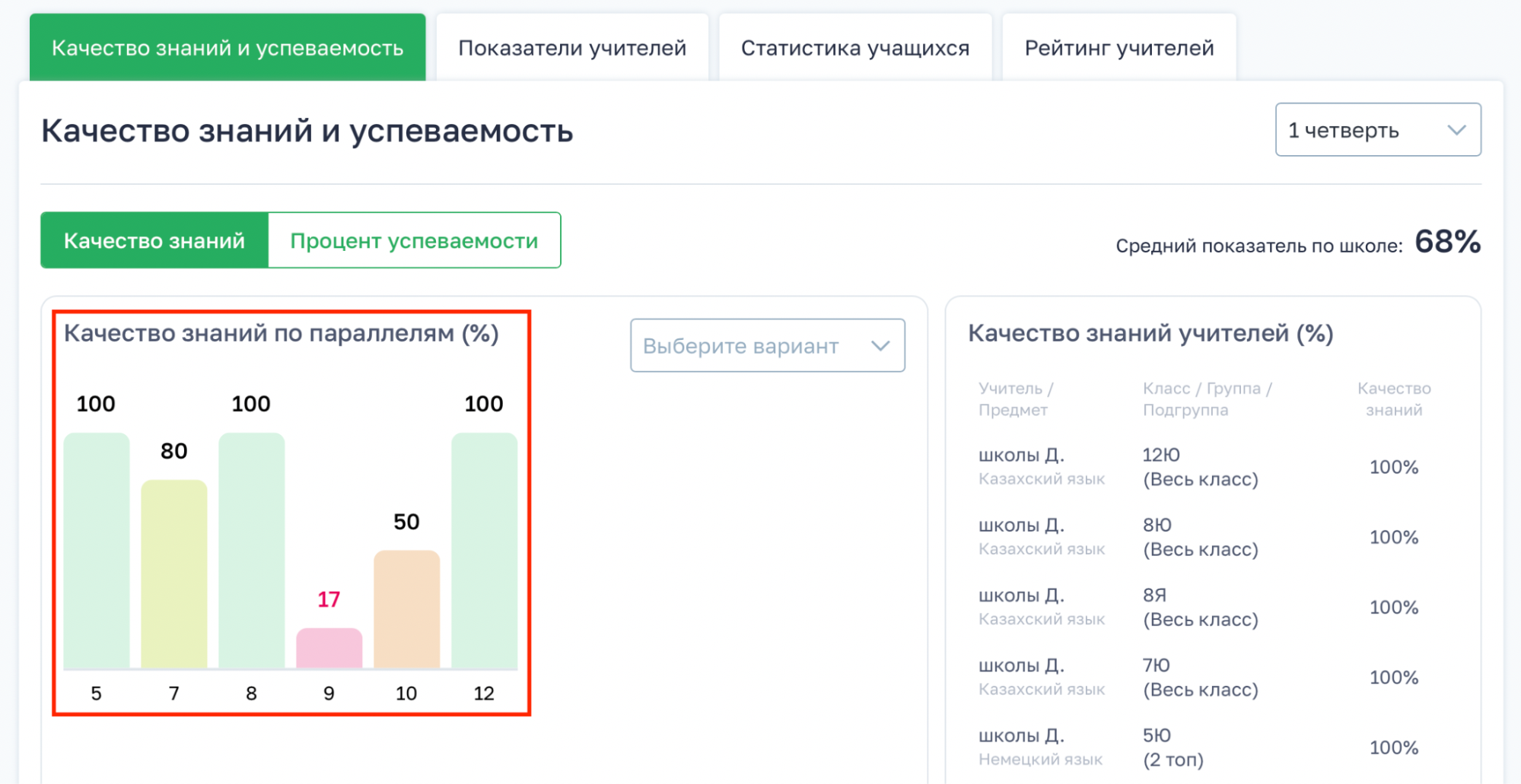This screenshot has width=1521, height=784.
Task: Switch to Статистика учащихся tab
Action: 854,48
